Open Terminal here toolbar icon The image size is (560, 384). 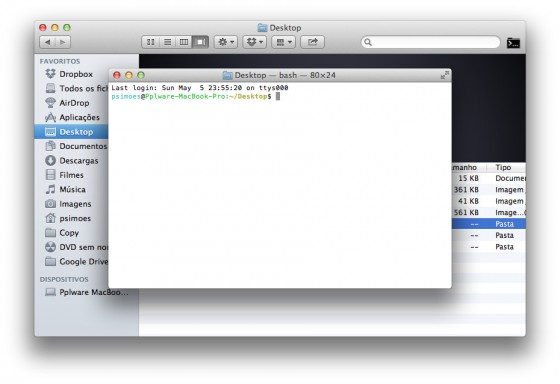tap(513, 43)
